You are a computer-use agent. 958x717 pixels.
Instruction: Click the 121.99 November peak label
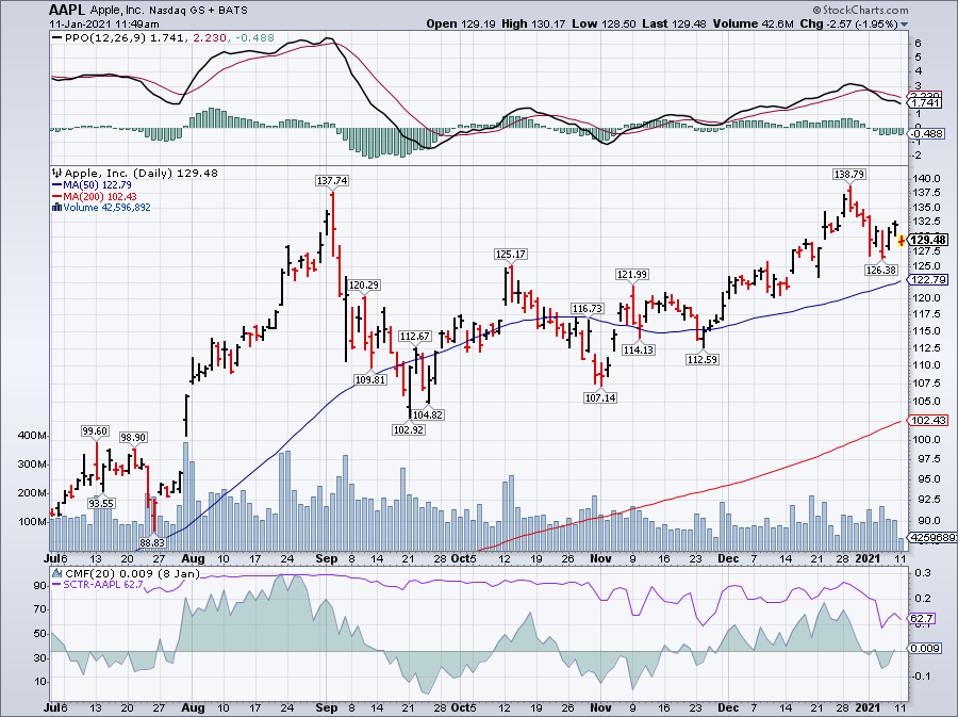[632, 274]
